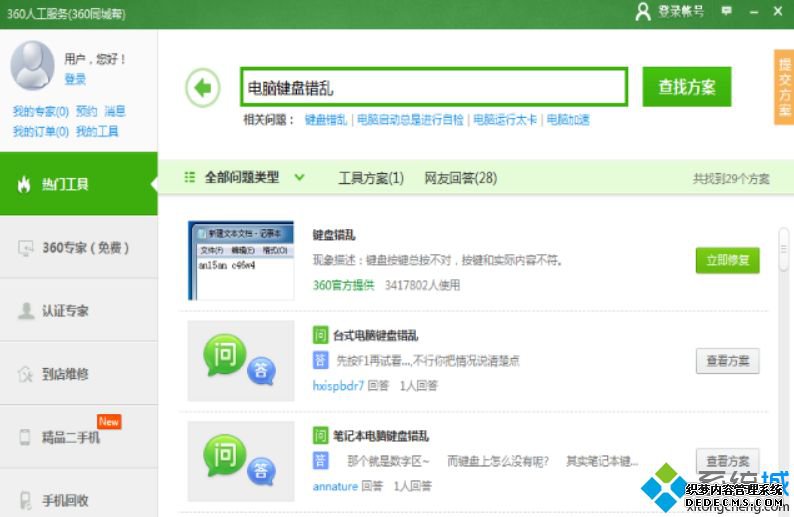794x517 pixels.
Task: Click the 问 badge beside 笔记本电脑键盘错乱
Action: pos(320,435)
